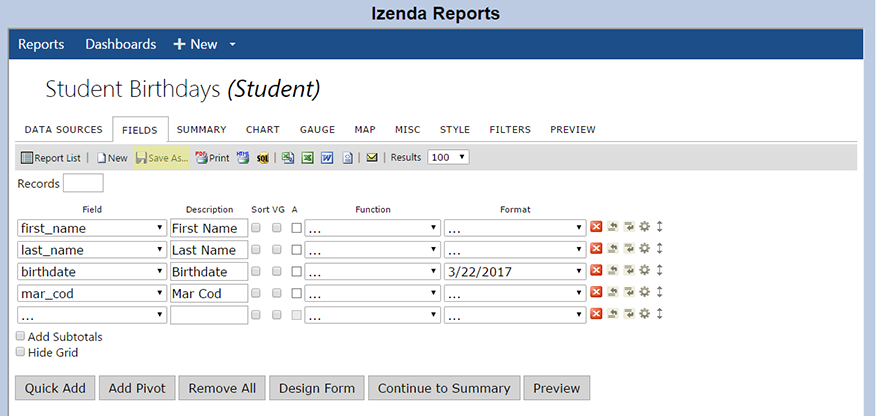The height and width of the screenshot is (416, 876).
Task: Open the last_name field dropdown
Action: pyautogui.click(x=92, y=250)
